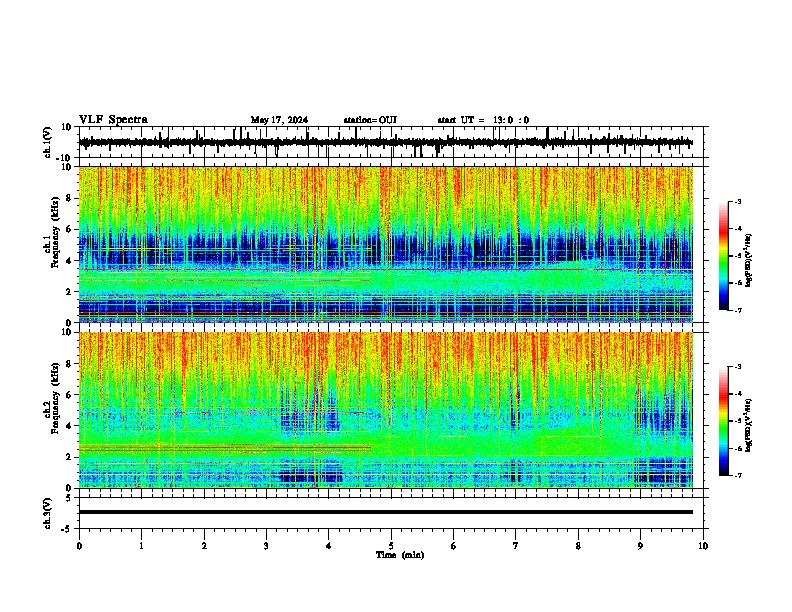Click the "-5" tick on ch.3(V) axis

coord(68,529)
